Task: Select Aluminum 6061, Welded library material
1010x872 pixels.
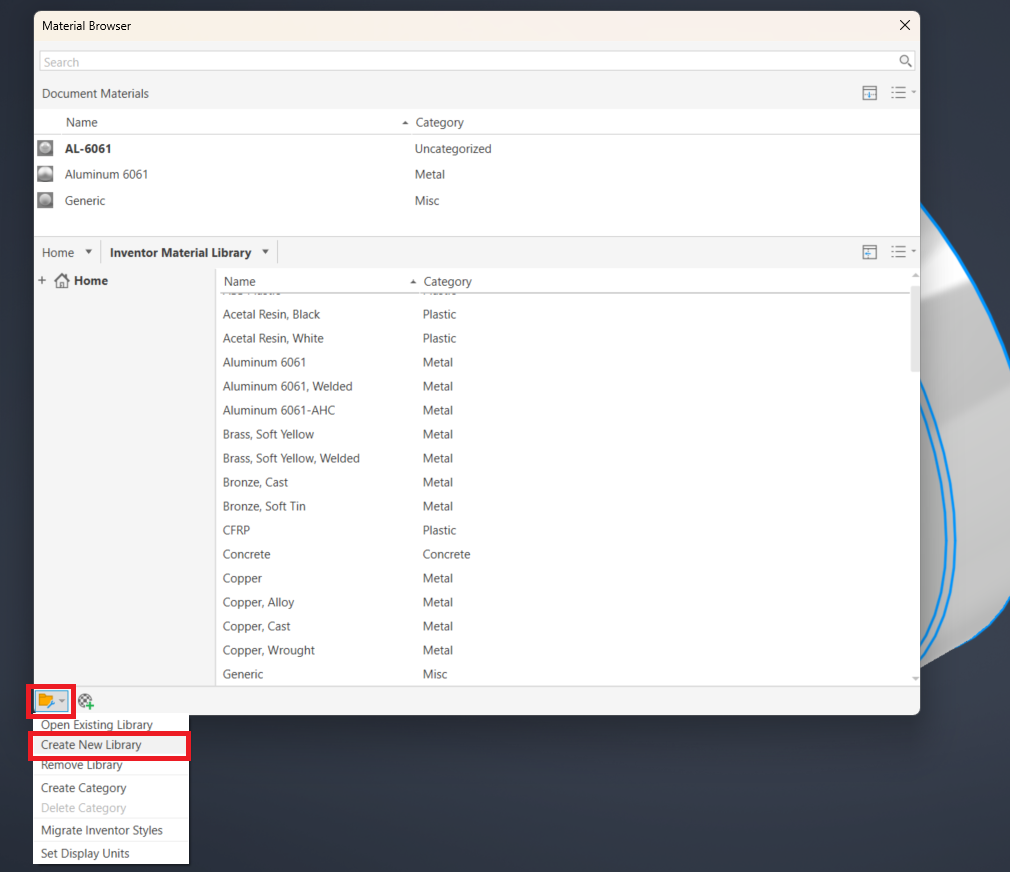Action: [x=287, y=386]
